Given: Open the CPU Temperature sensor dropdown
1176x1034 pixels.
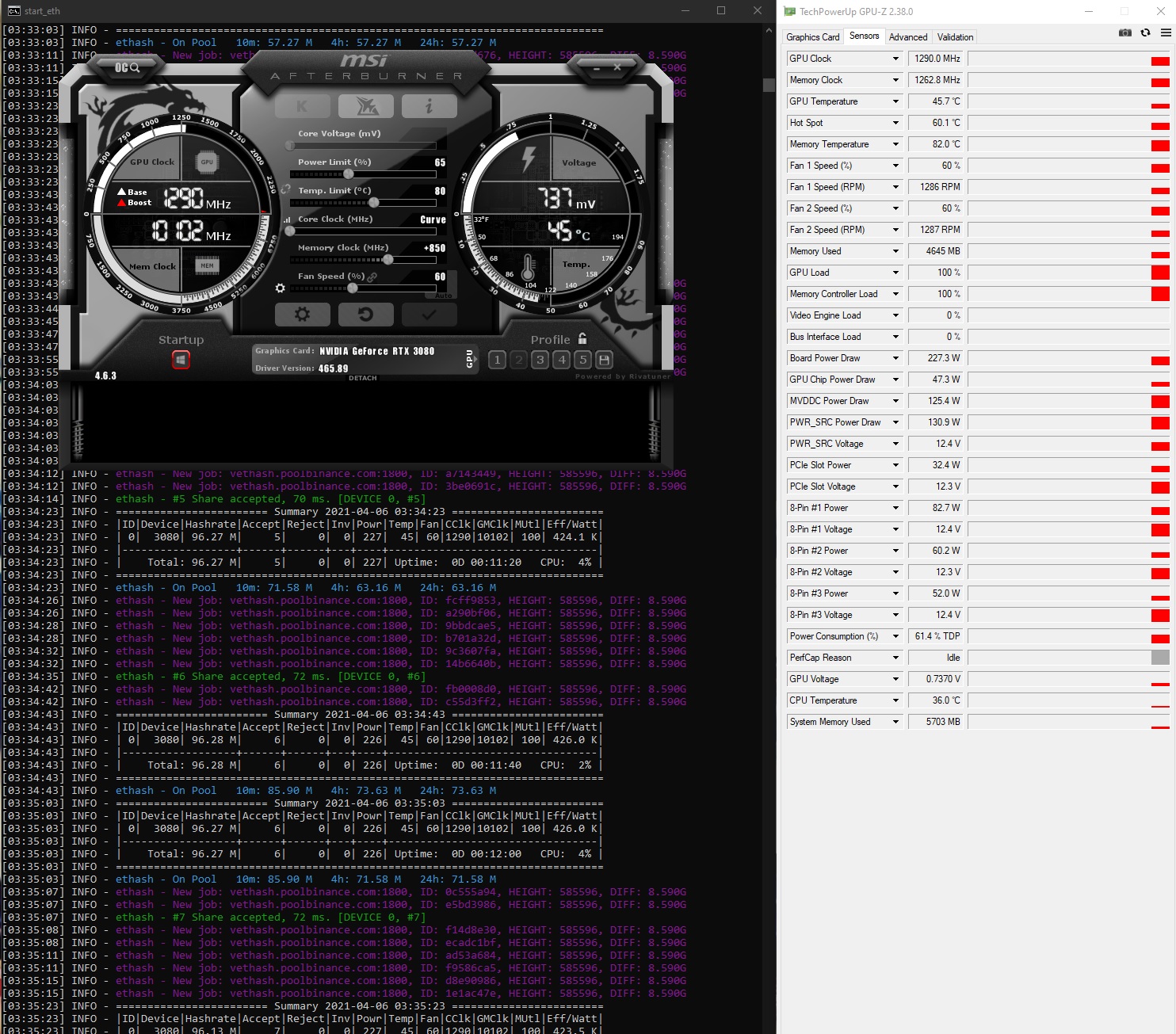Looking at the screenshot, I should coord(896,700).
